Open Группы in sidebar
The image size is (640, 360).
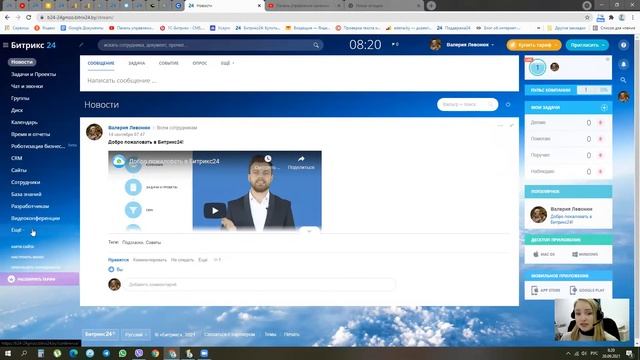20,98
